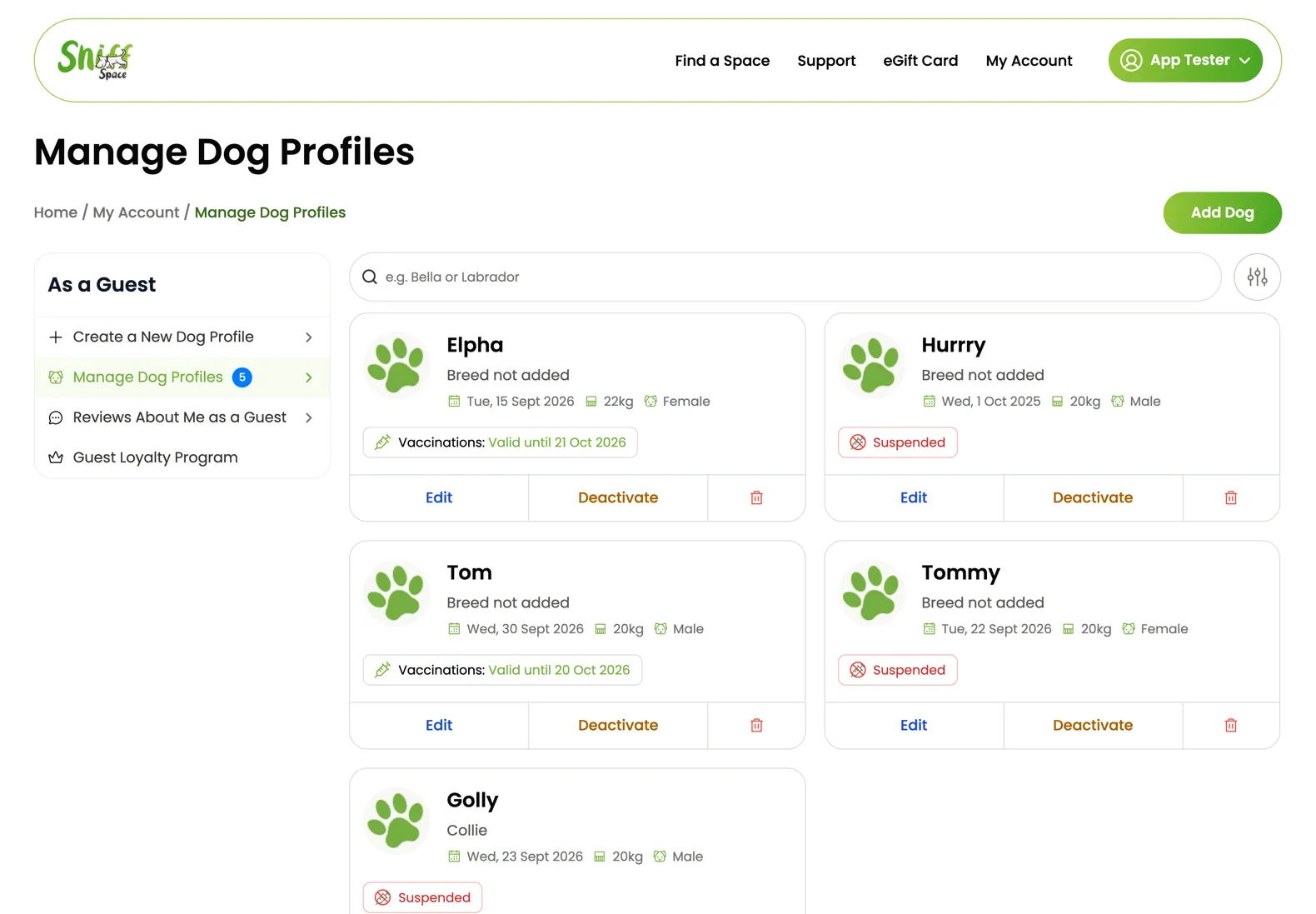Select Manage Dog Profiles in sidebar
The width and height of the screenshot is (1316, 914).
click(182, 377)
